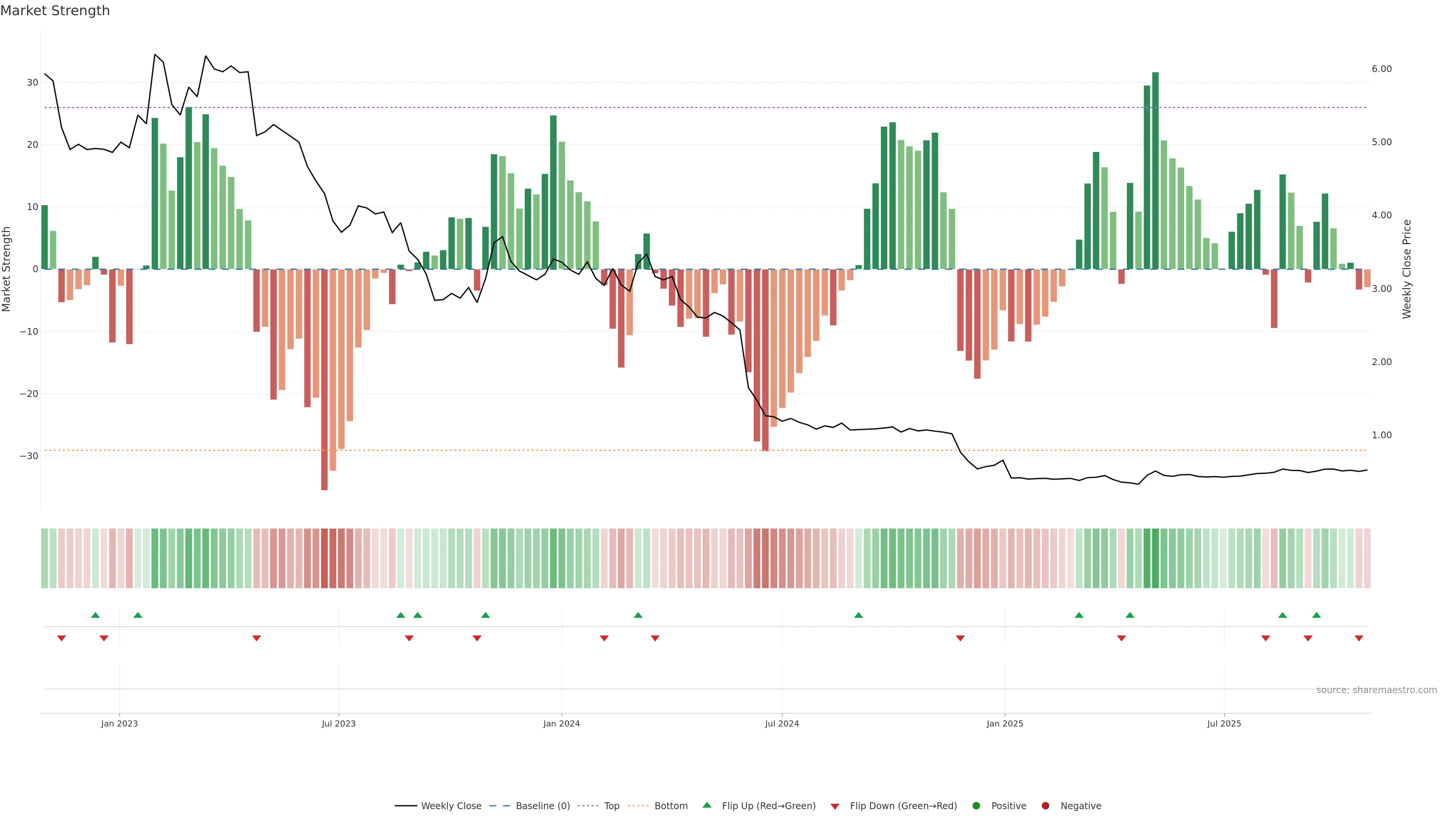Click the Market Strength chart title
Image resolution: width=1456 pixels, height=819 pixels.
(55, 11)
